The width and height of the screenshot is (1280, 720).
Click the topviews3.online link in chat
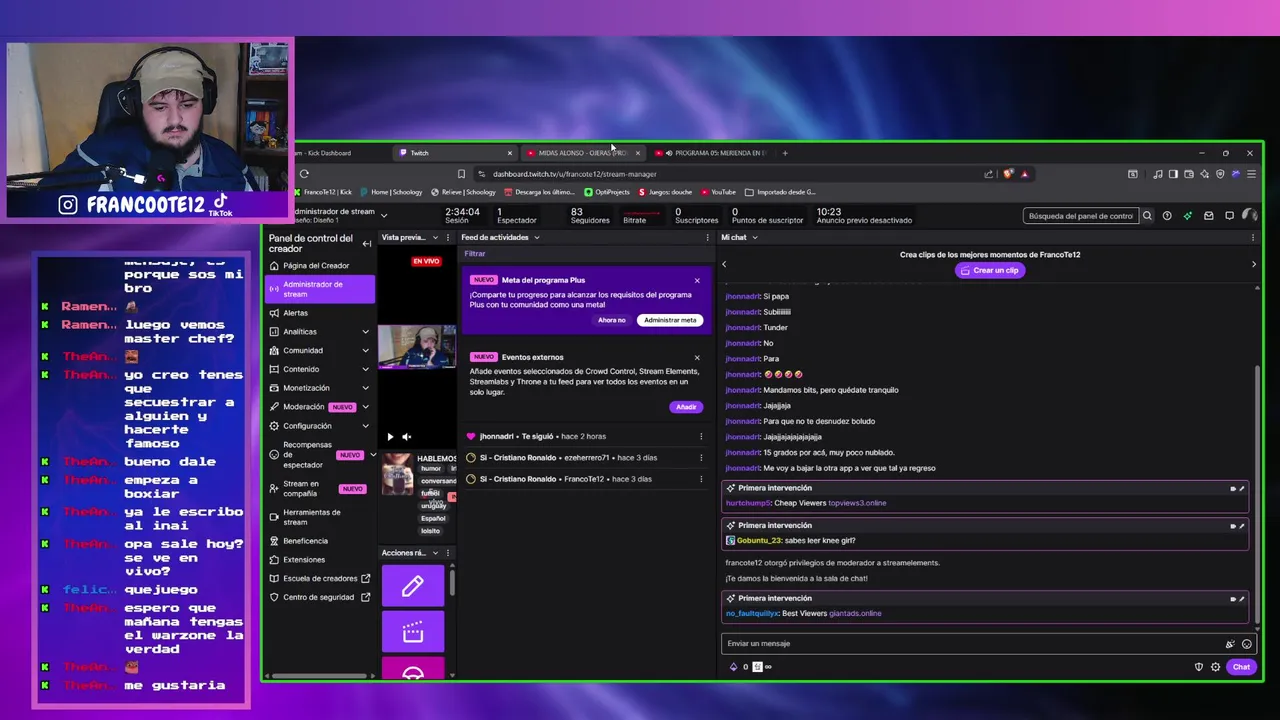coord(857,503)
